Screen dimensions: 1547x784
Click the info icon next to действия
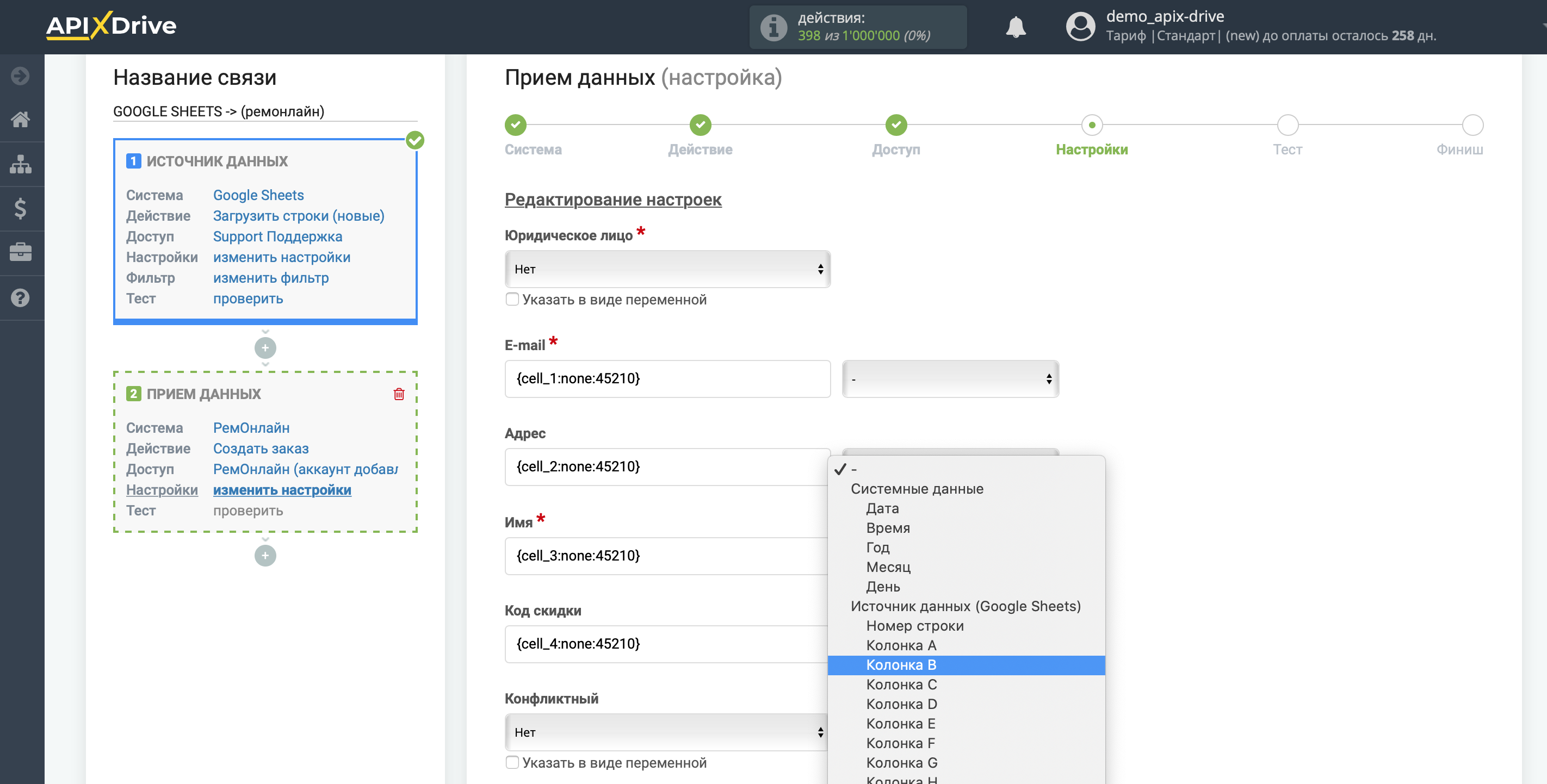pyautogui.click(x=773, y=27)
